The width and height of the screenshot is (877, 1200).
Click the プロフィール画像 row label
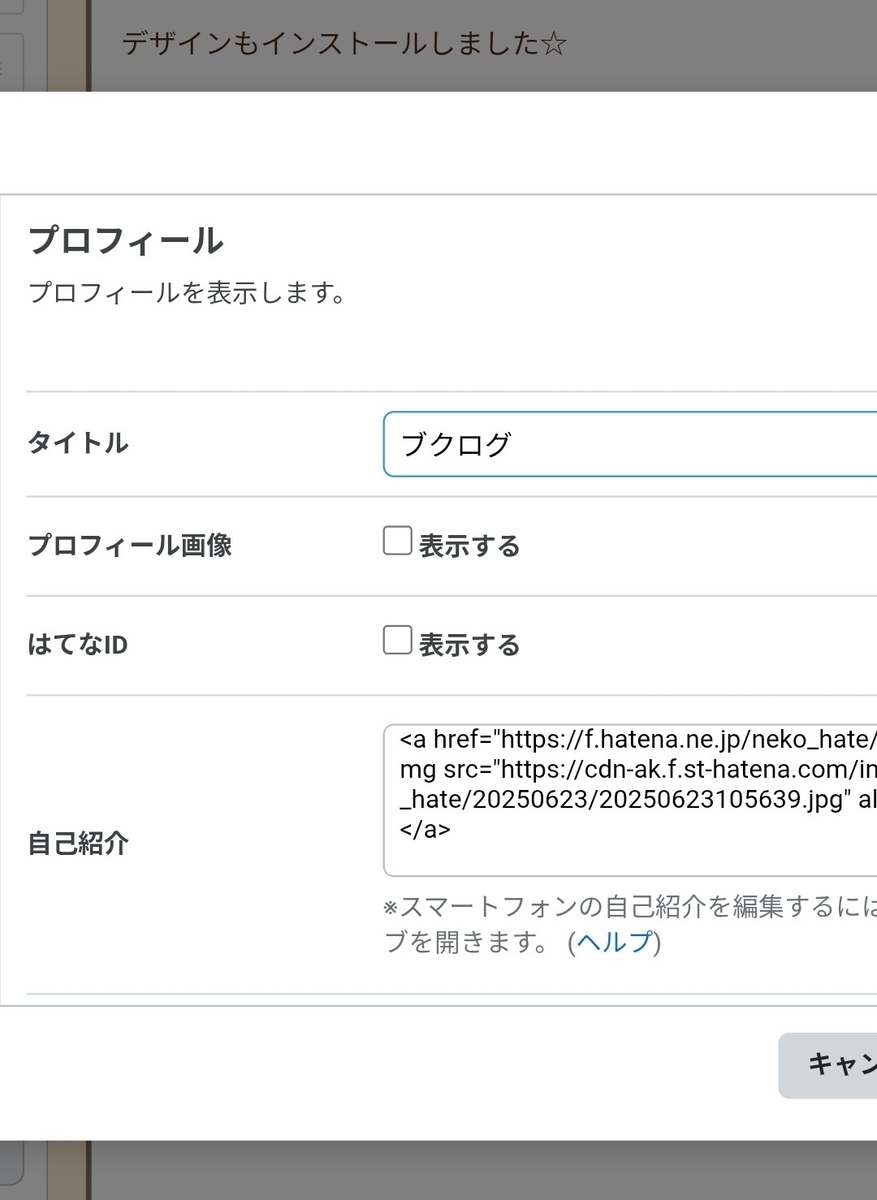[130, 546]
